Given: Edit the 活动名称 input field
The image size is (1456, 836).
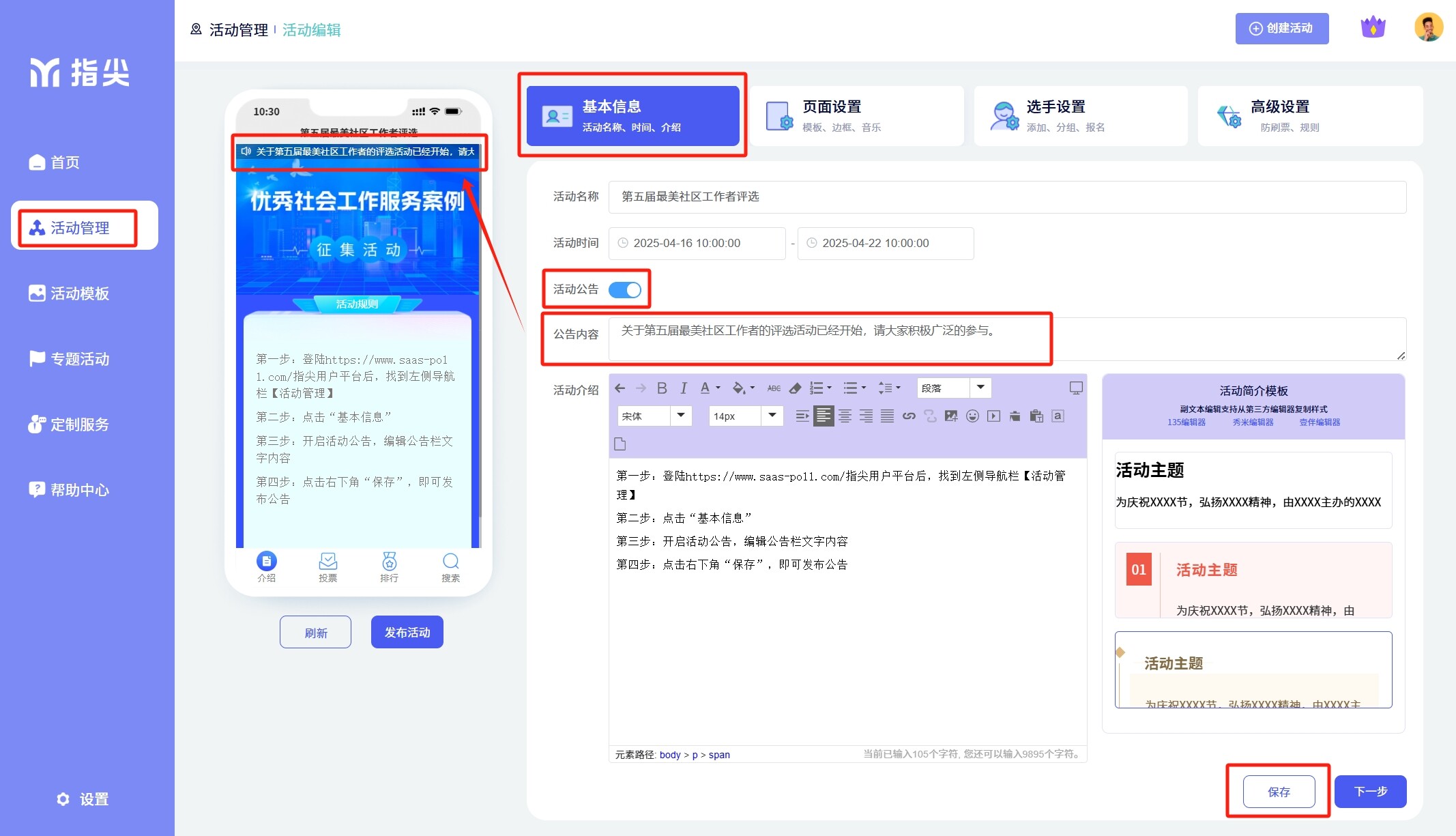Looking at the screenshot, I should 1007,197.
